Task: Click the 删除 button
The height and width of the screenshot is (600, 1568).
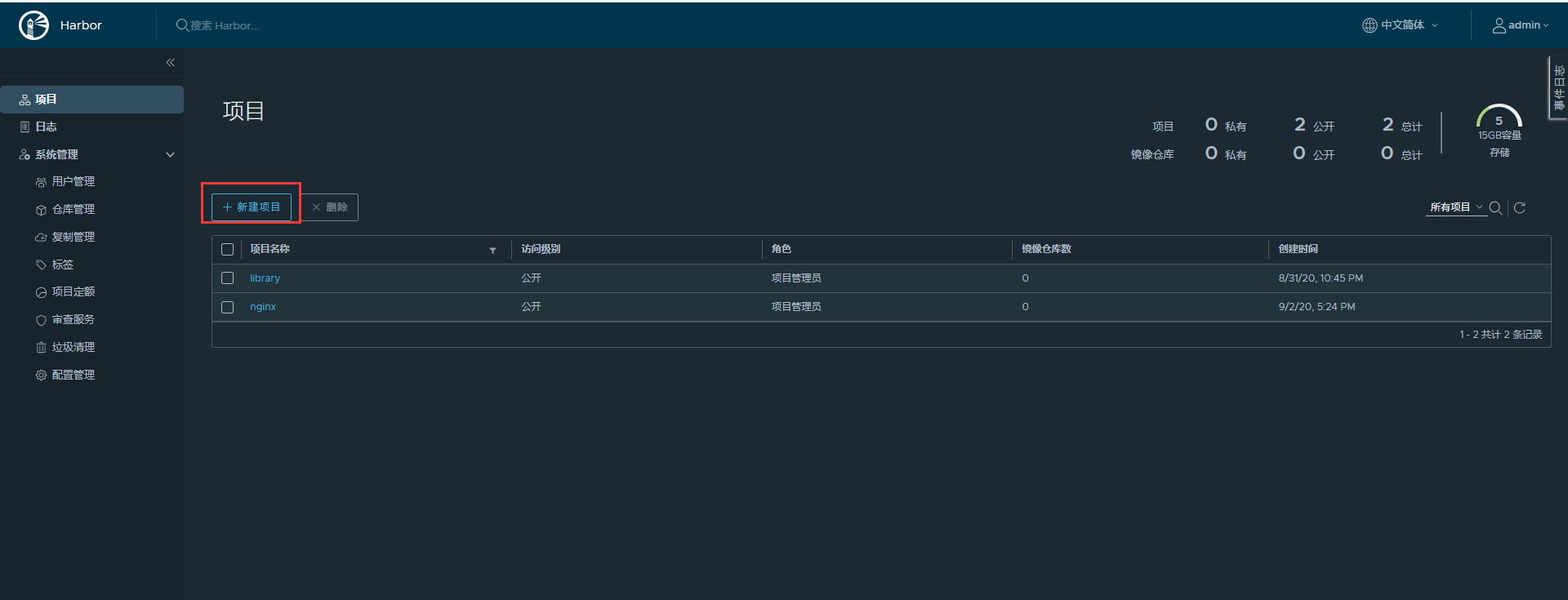Action: (x=330, y=207)
